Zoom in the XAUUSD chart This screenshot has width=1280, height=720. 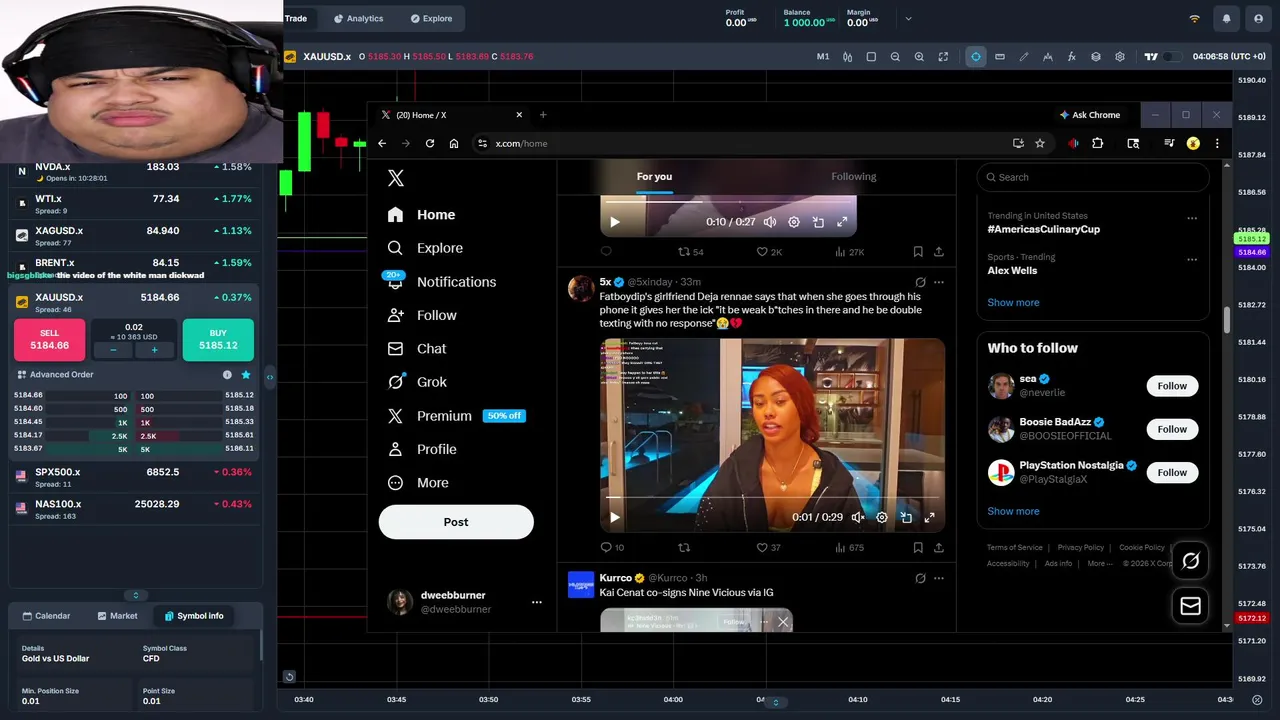tap(919, 57)
